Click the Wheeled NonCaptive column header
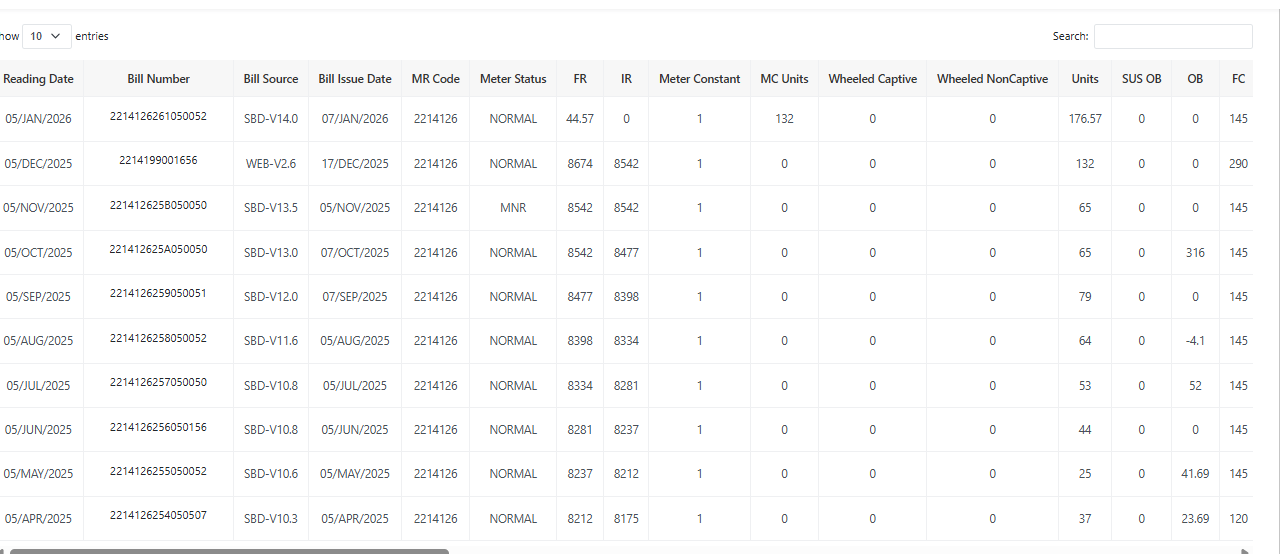This screenshot has height=554, width=1280. click(x=992, y=79)
